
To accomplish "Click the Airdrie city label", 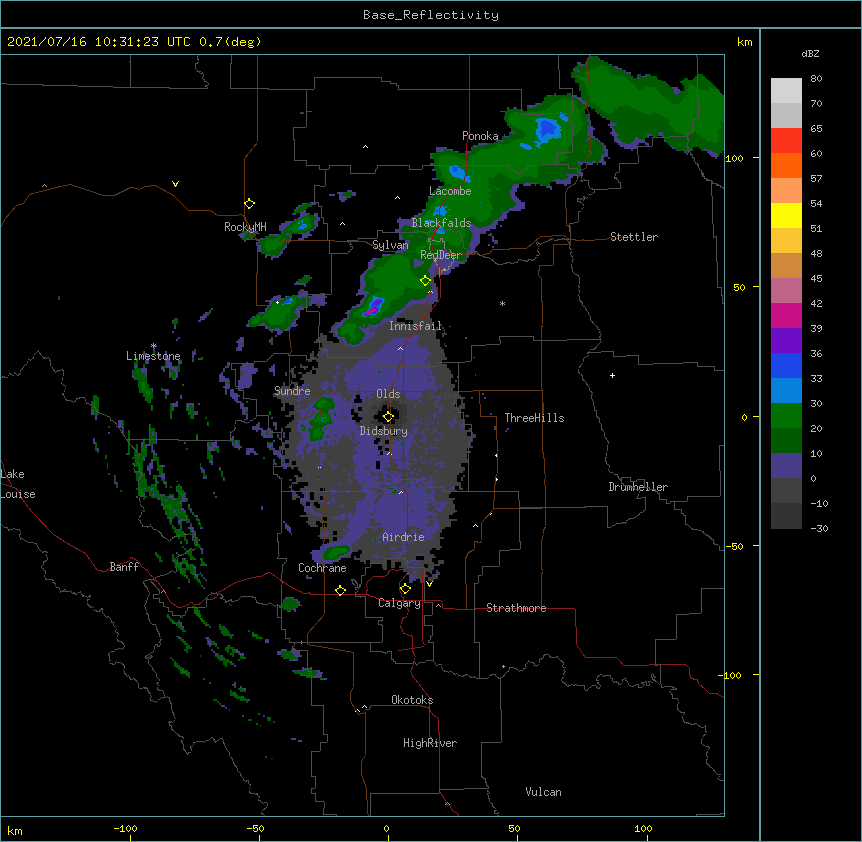I will pyautogui.click(x=404, y=537).
